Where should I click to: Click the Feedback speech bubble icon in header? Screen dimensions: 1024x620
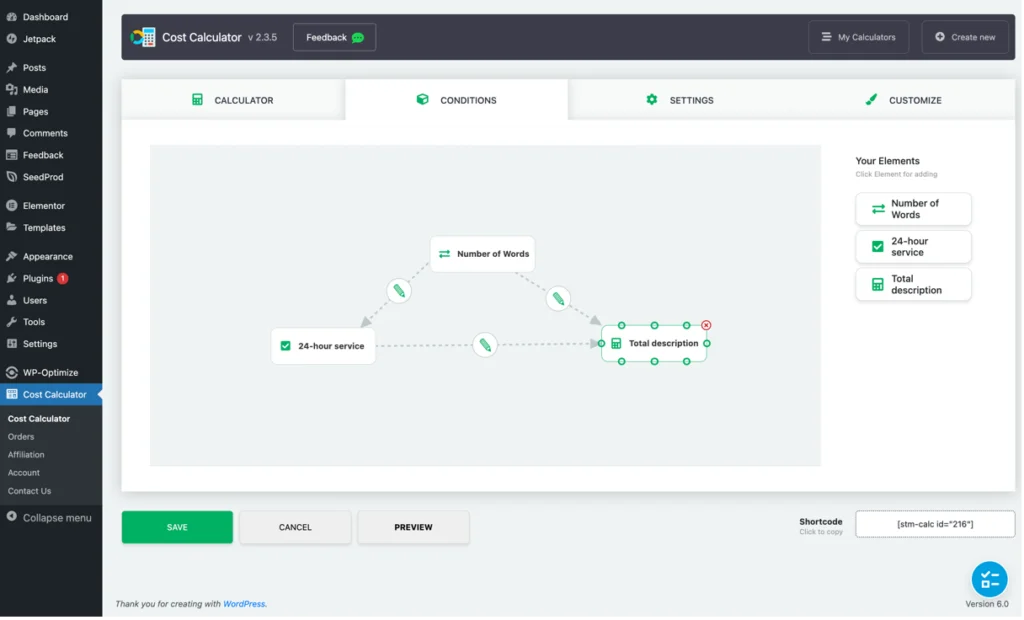click(358, 38)
